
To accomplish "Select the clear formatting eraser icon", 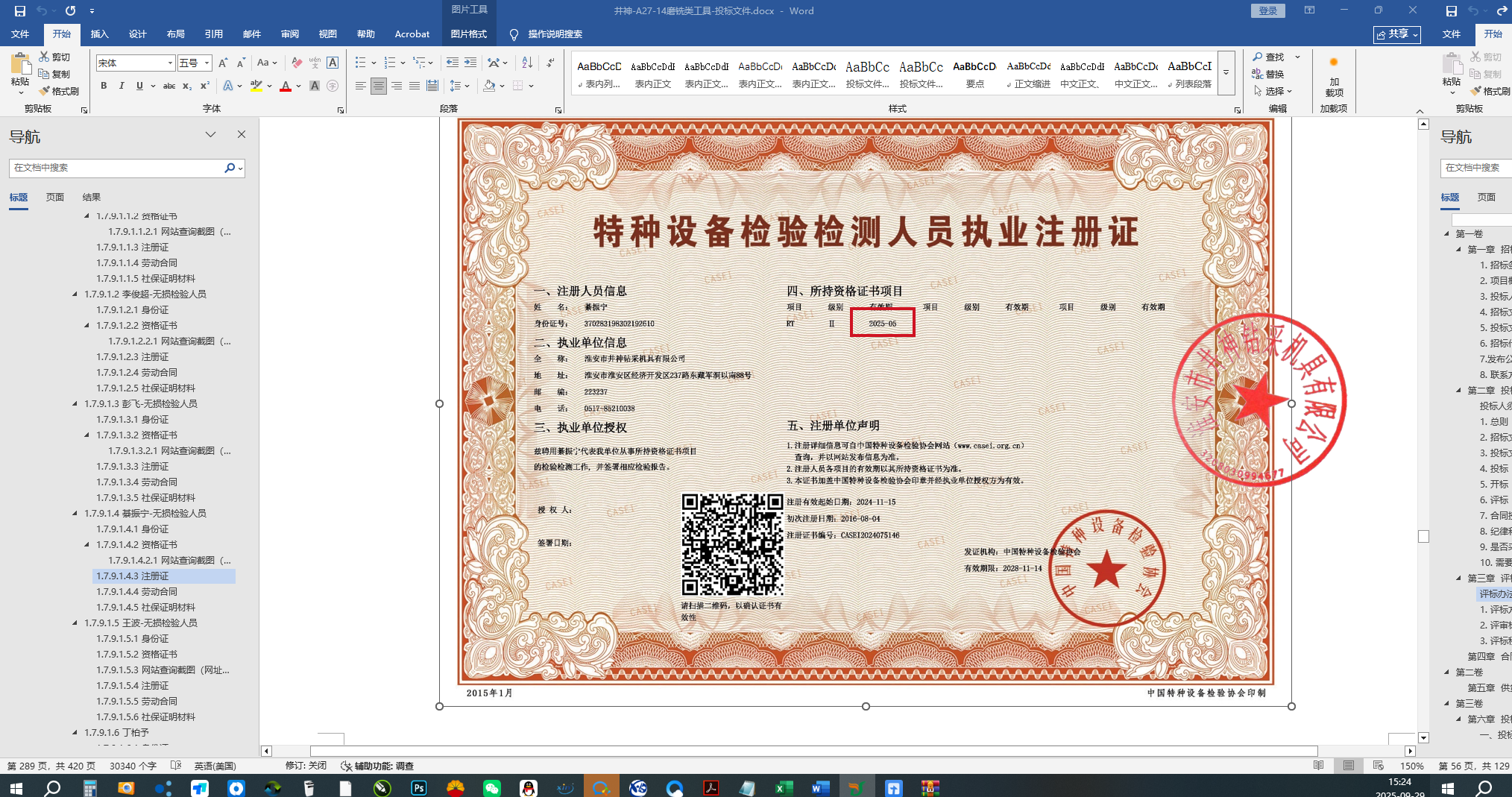I will click(x=297, y=63).
